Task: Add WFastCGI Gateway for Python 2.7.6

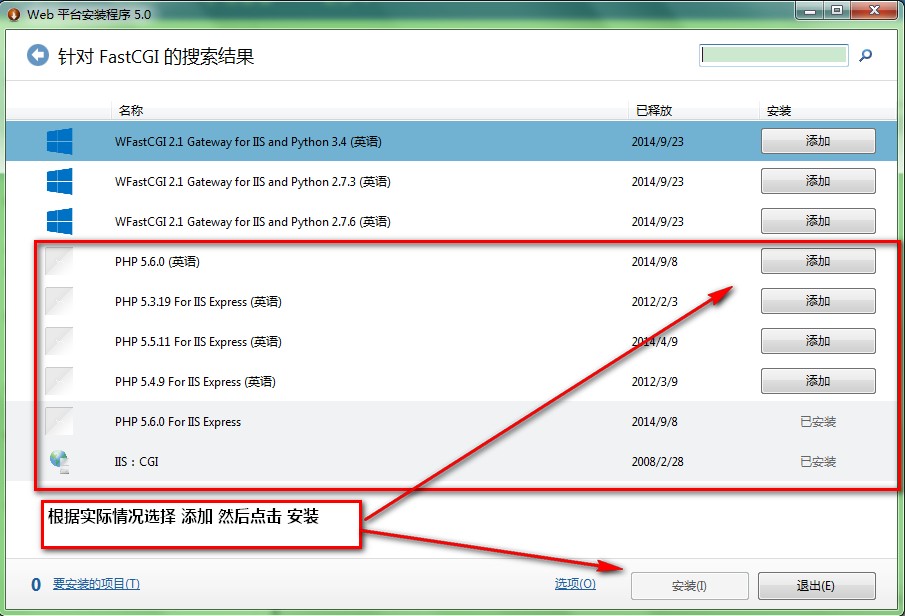Action: tap(818, 221)
